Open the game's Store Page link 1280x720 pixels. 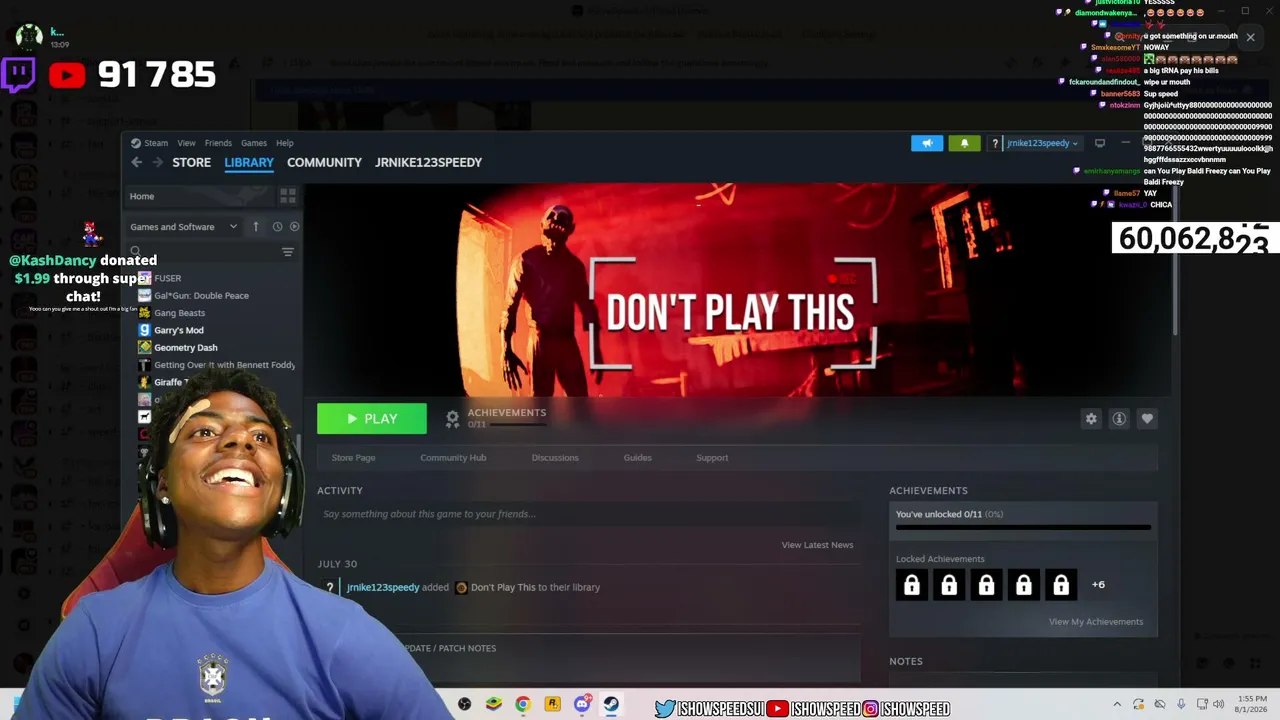pos(353,458)
